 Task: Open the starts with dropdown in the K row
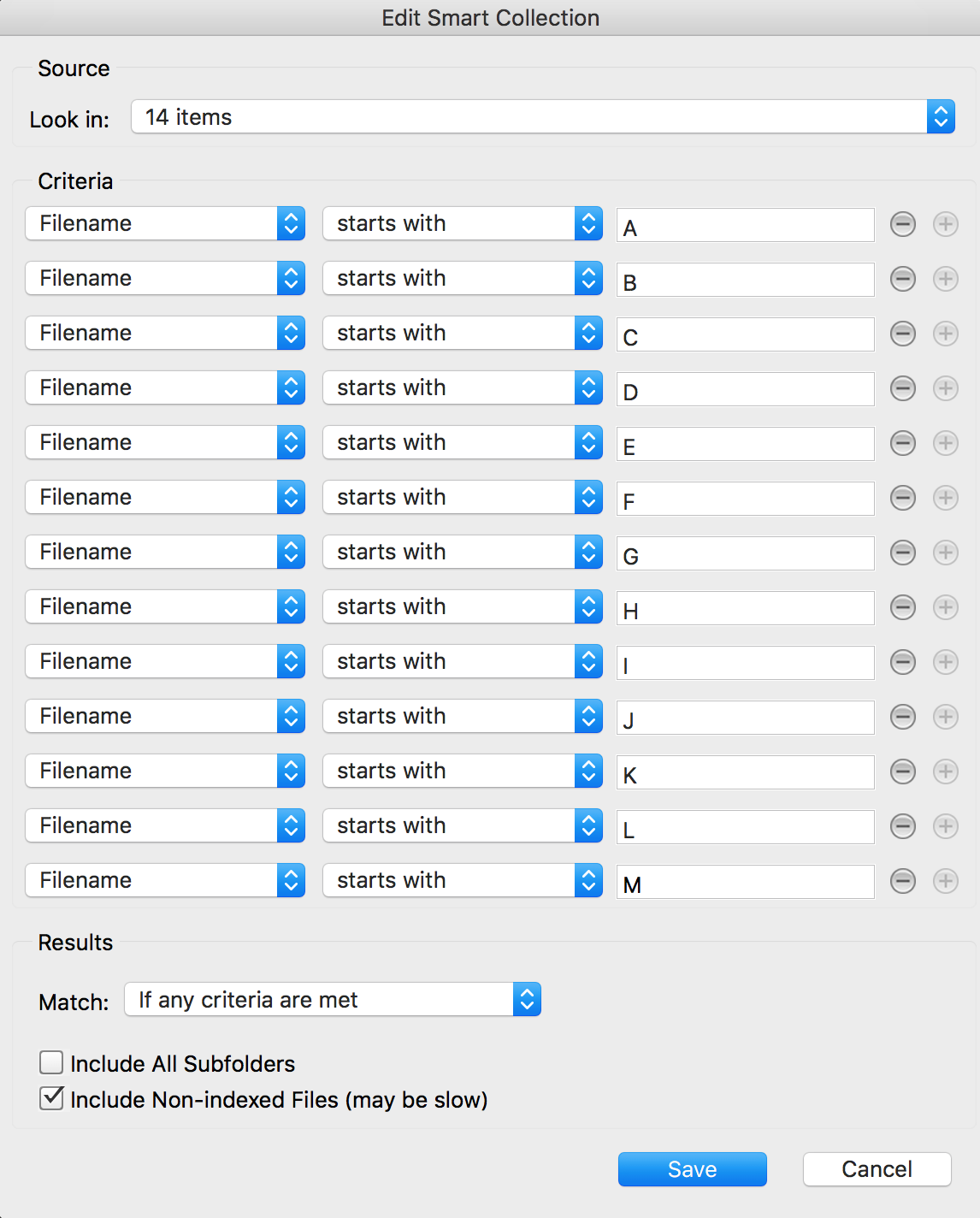[x=463, y=772]
